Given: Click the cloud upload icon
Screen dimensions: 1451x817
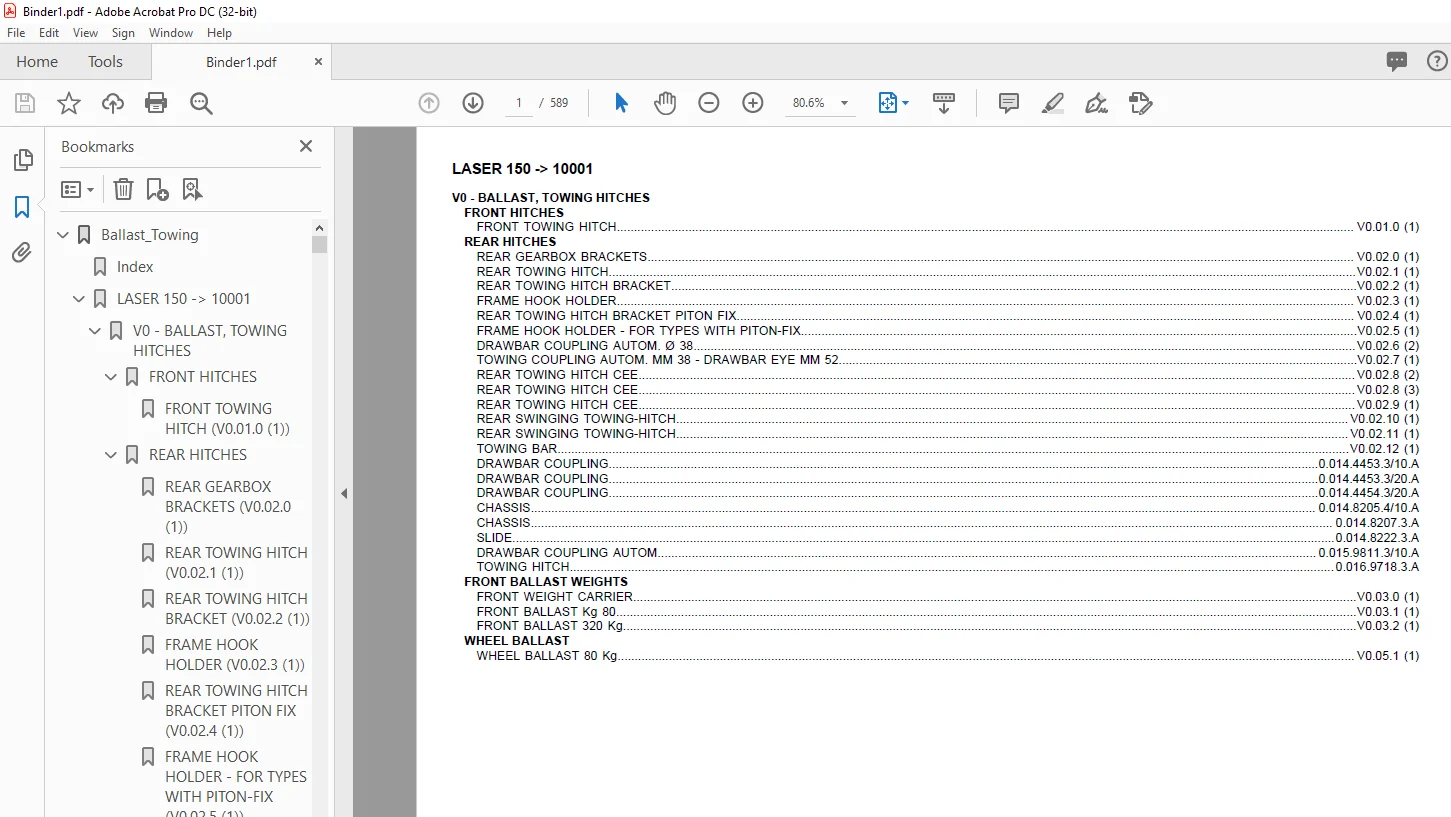Looking at the screenshot, I should 113,103.
